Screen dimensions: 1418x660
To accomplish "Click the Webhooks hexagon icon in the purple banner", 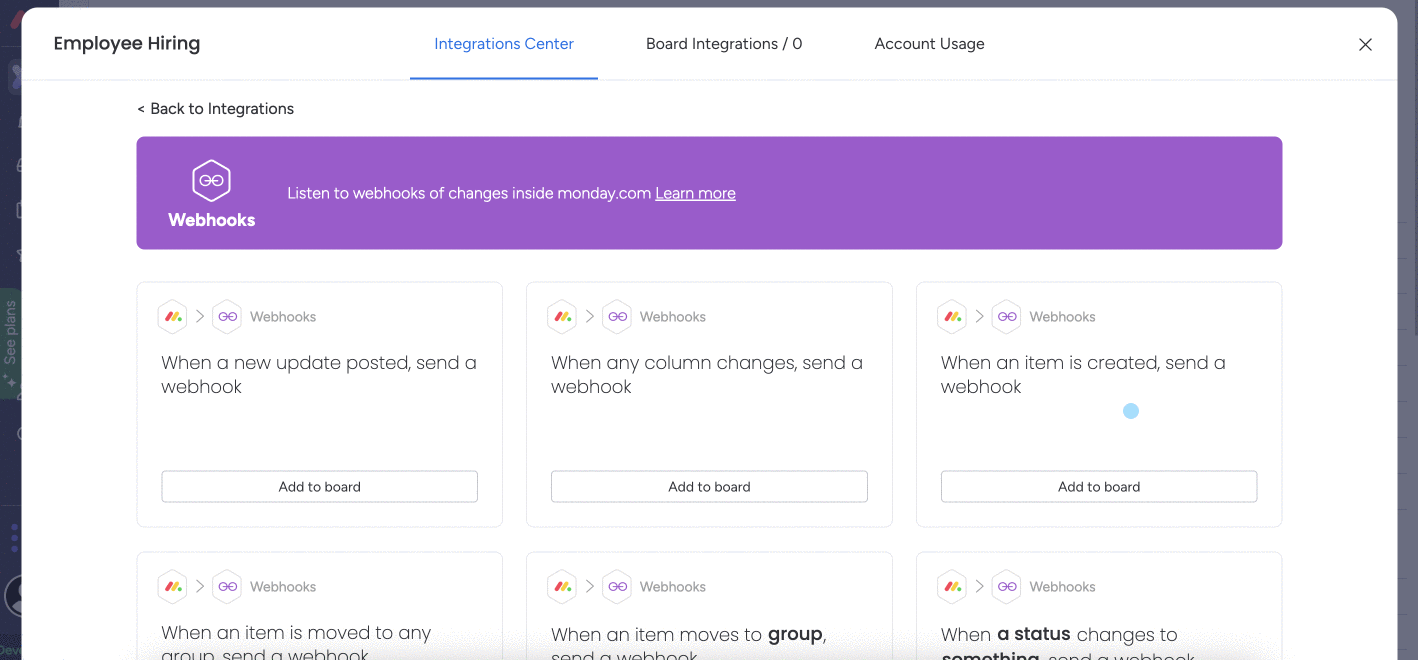I will (x=211, y=181).
